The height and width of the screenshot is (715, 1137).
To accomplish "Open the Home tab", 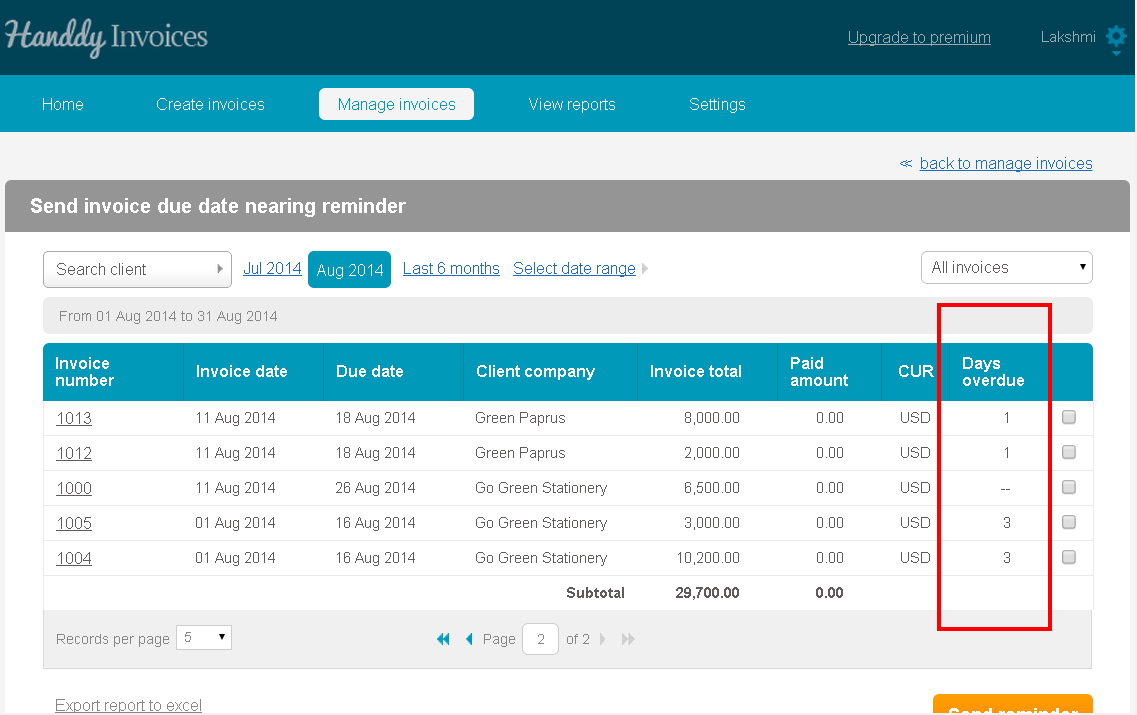I will coord(62,104).
